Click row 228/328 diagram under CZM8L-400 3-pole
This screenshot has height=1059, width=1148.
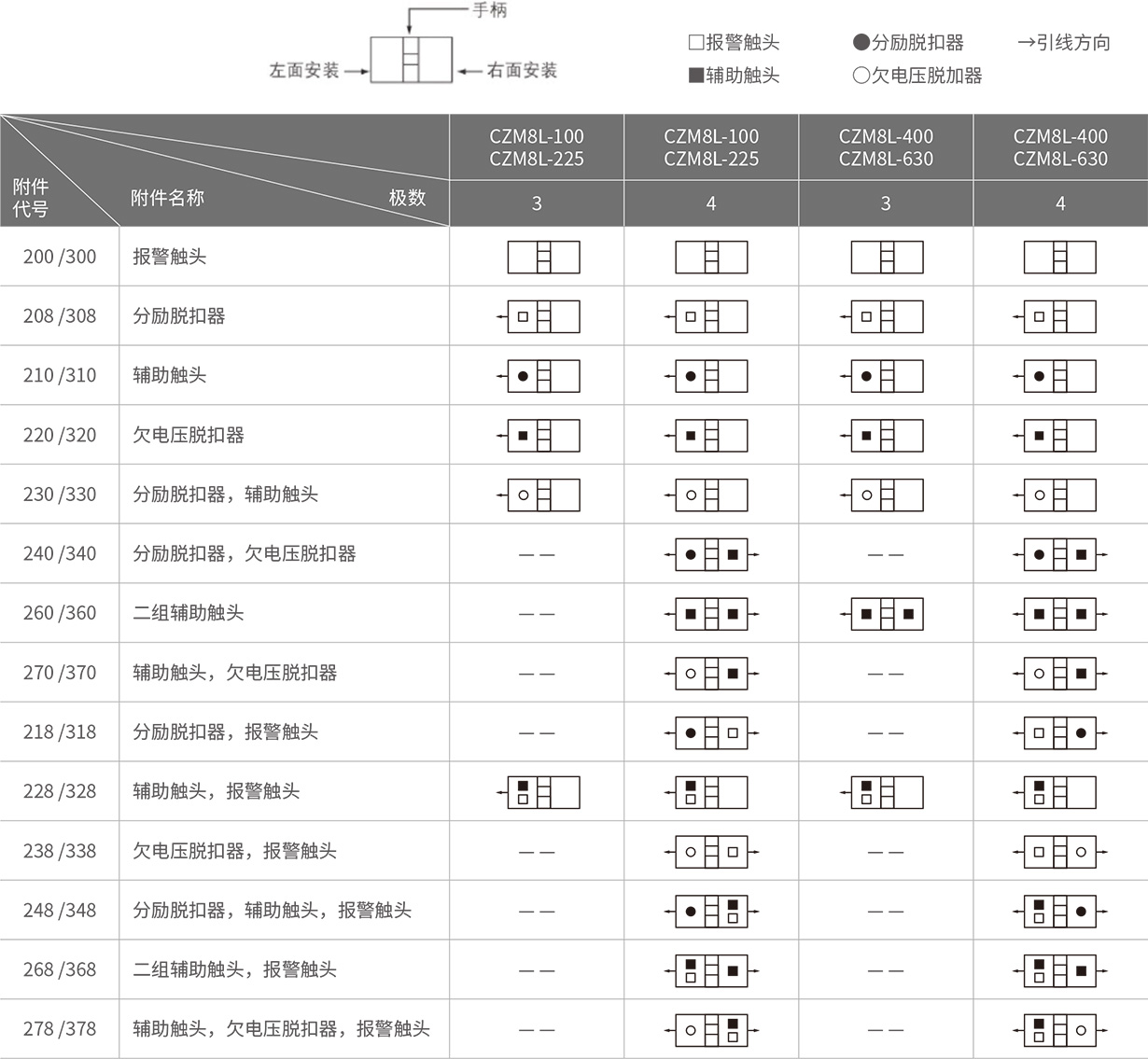click(x=886, y=792)
